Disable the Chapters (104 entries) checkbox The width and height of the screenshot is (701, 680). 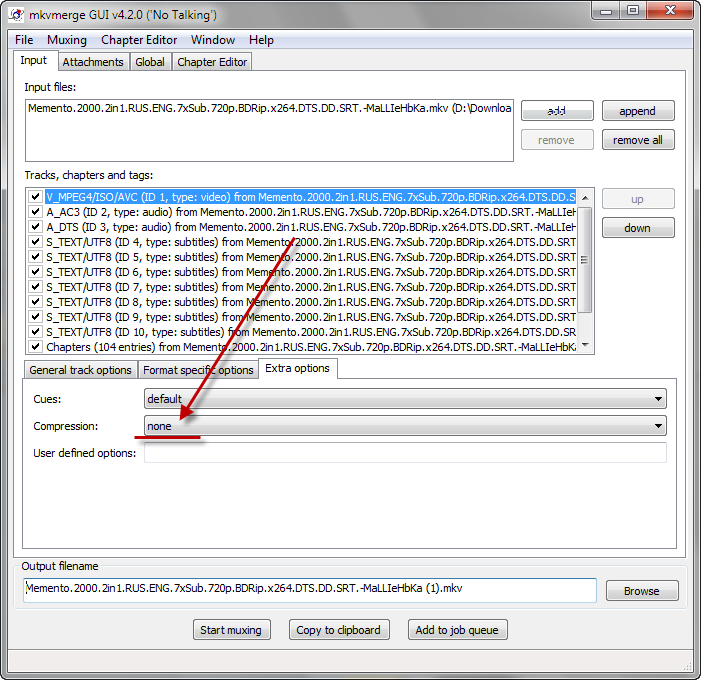coord(36,347)
